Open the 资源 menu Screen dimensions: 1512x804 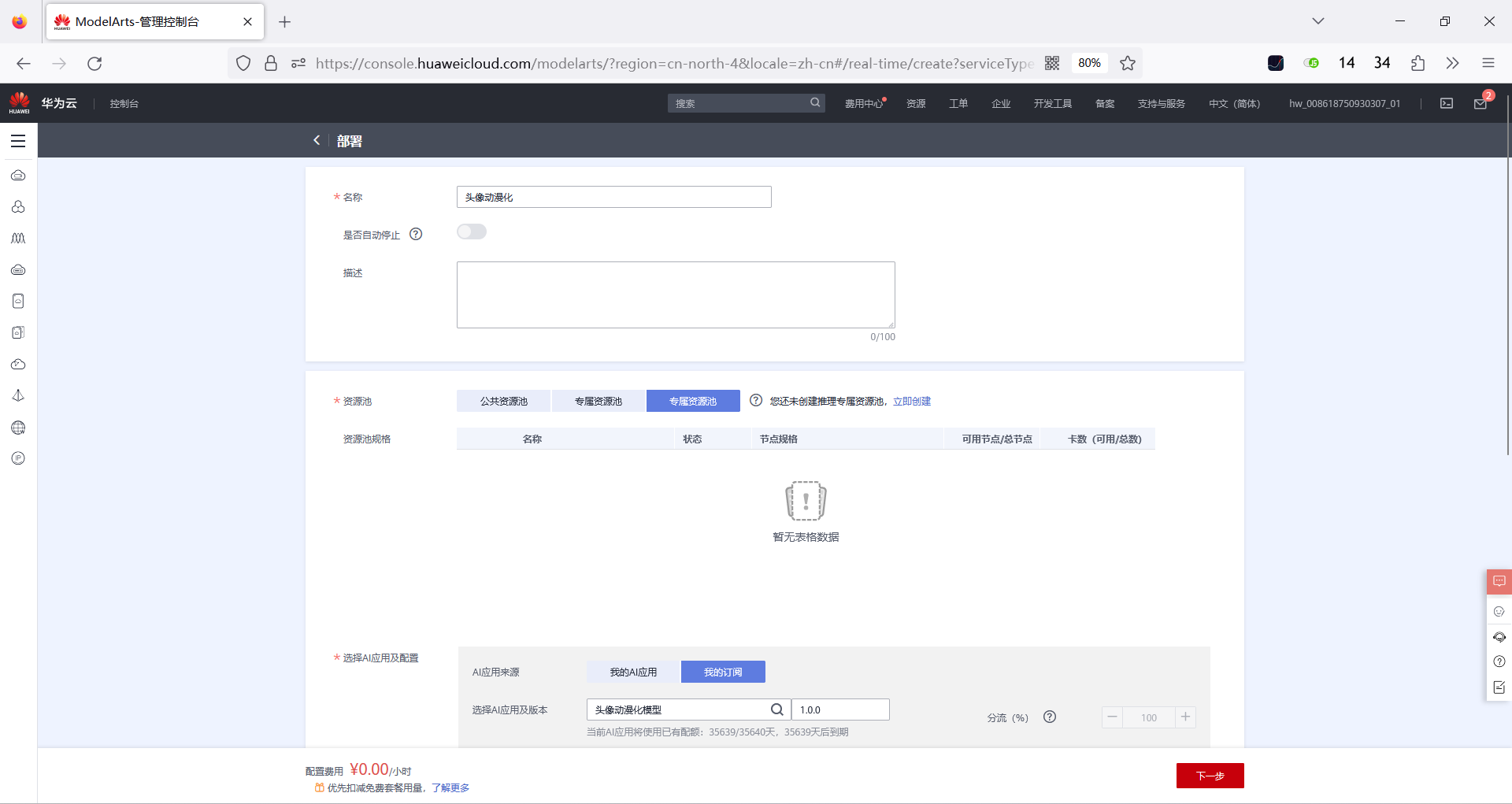coord(916,103)
